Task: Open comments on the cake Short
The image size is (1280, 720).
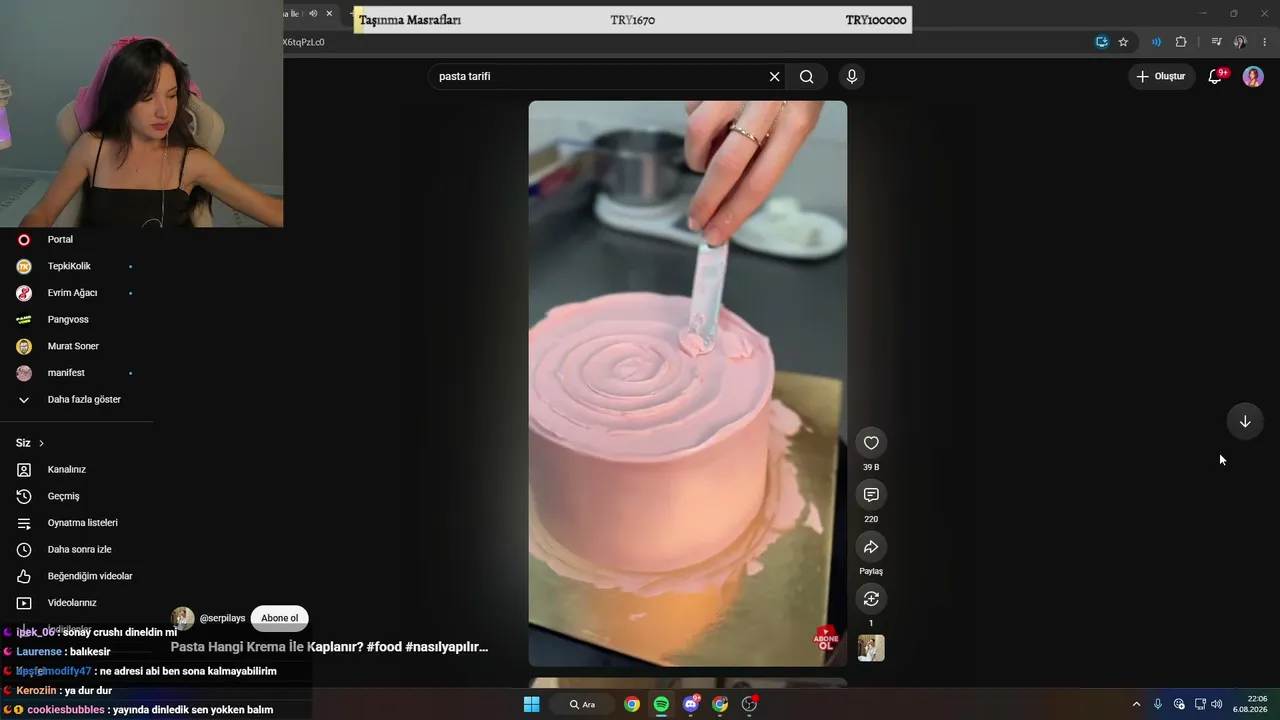Action: click(871, 495)
